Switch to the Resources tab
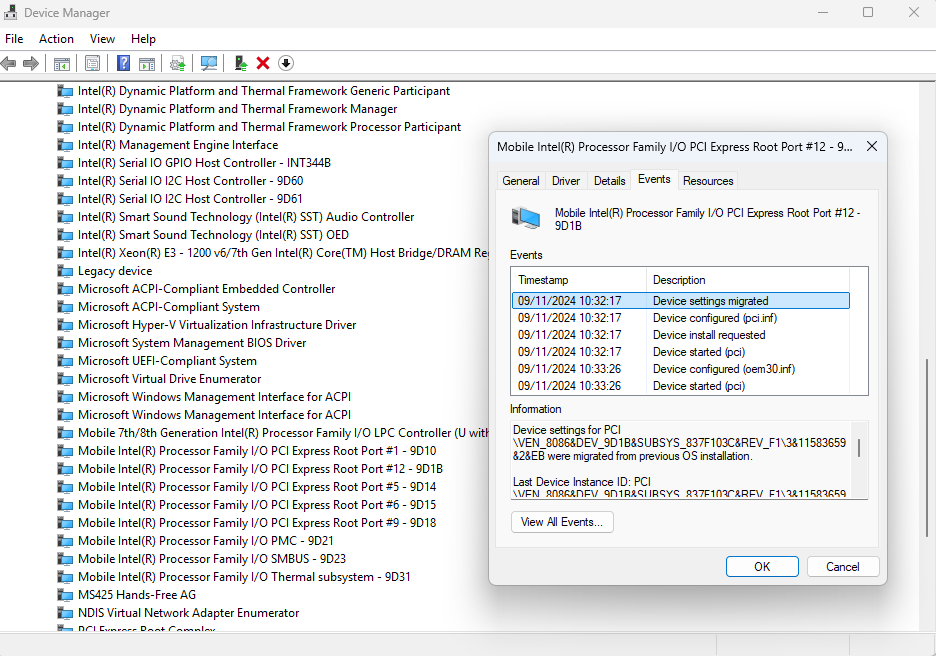The image size is (936, 656). click(708, 181)
